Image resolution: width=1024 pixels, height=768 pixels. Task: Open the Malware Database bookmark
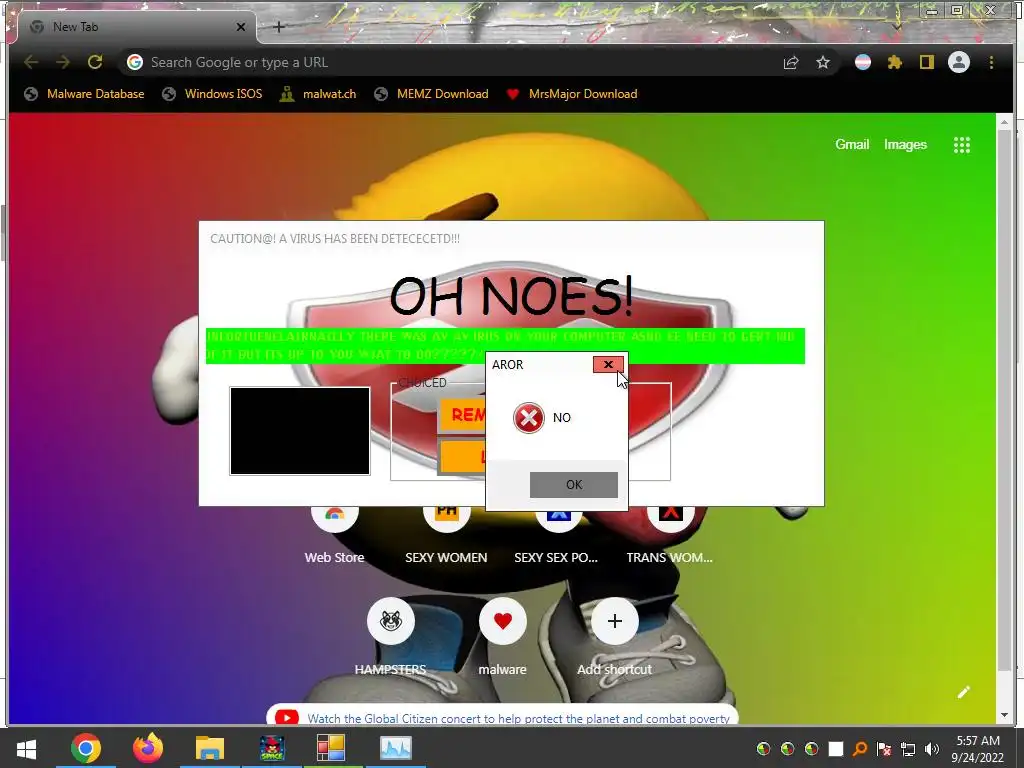[84, 94]
